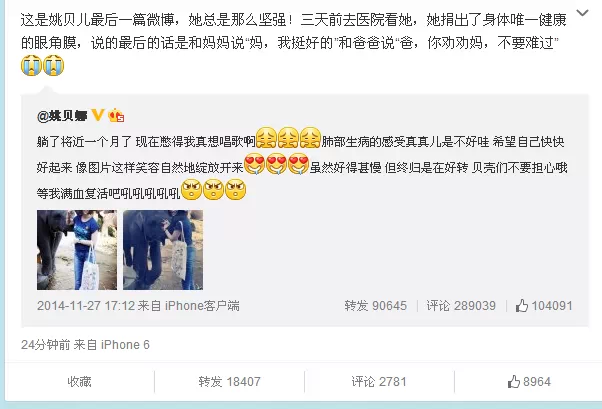This screenshot has width=602, height=409.
Task: Open the post options chevron dropdown
Action: 582,13
